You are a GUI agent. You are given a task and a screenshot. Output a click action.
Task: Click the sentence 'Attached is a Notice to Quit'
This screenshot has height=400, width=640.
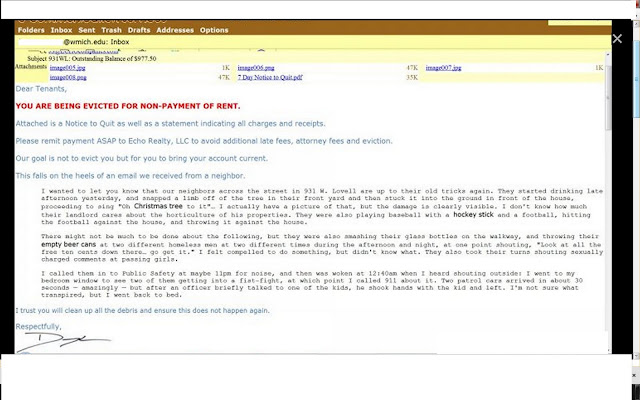click(171, 124)
